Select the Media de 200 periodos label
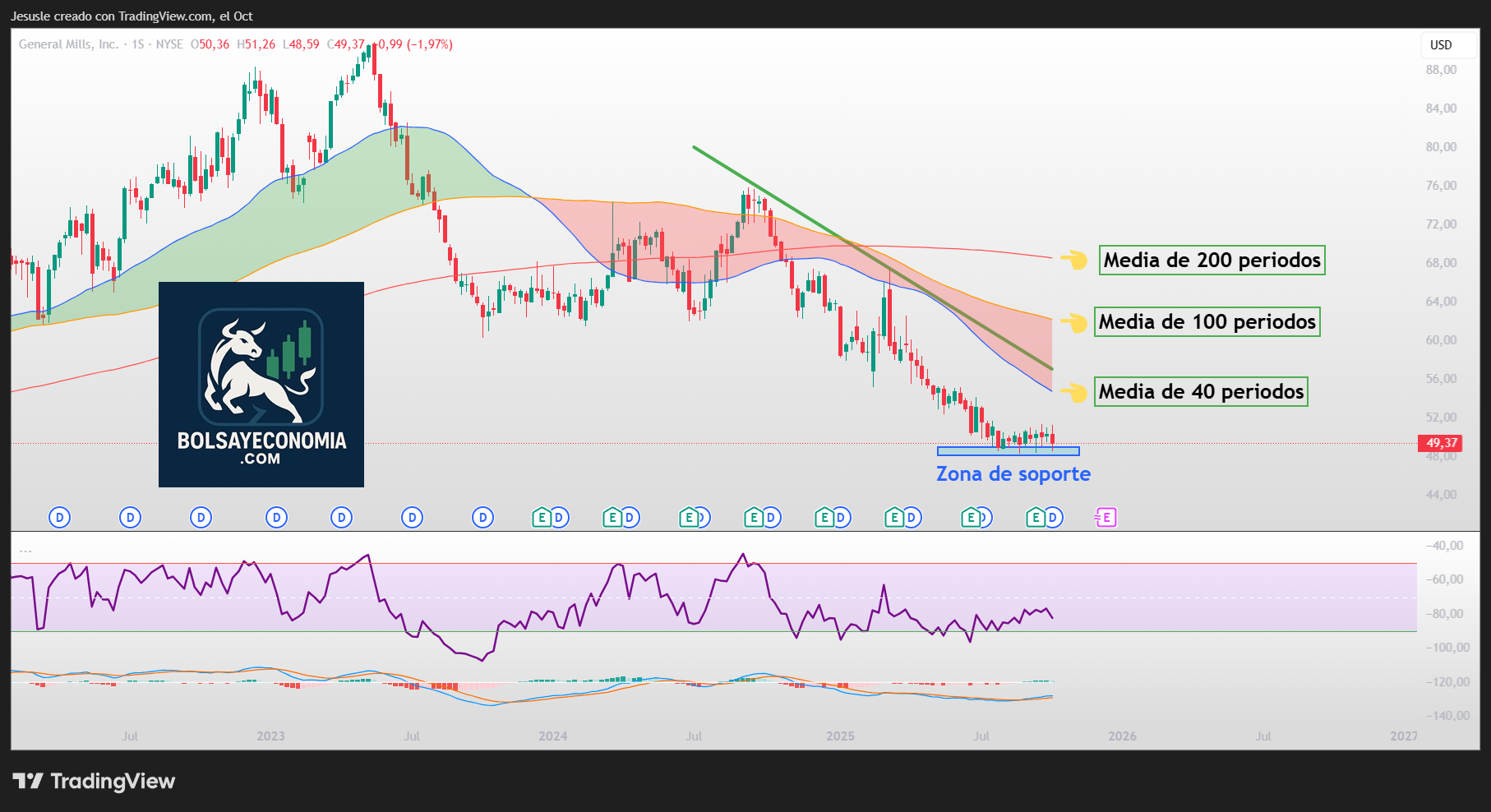Viewport: 1491px width, 812px height. click(1212, 260)
